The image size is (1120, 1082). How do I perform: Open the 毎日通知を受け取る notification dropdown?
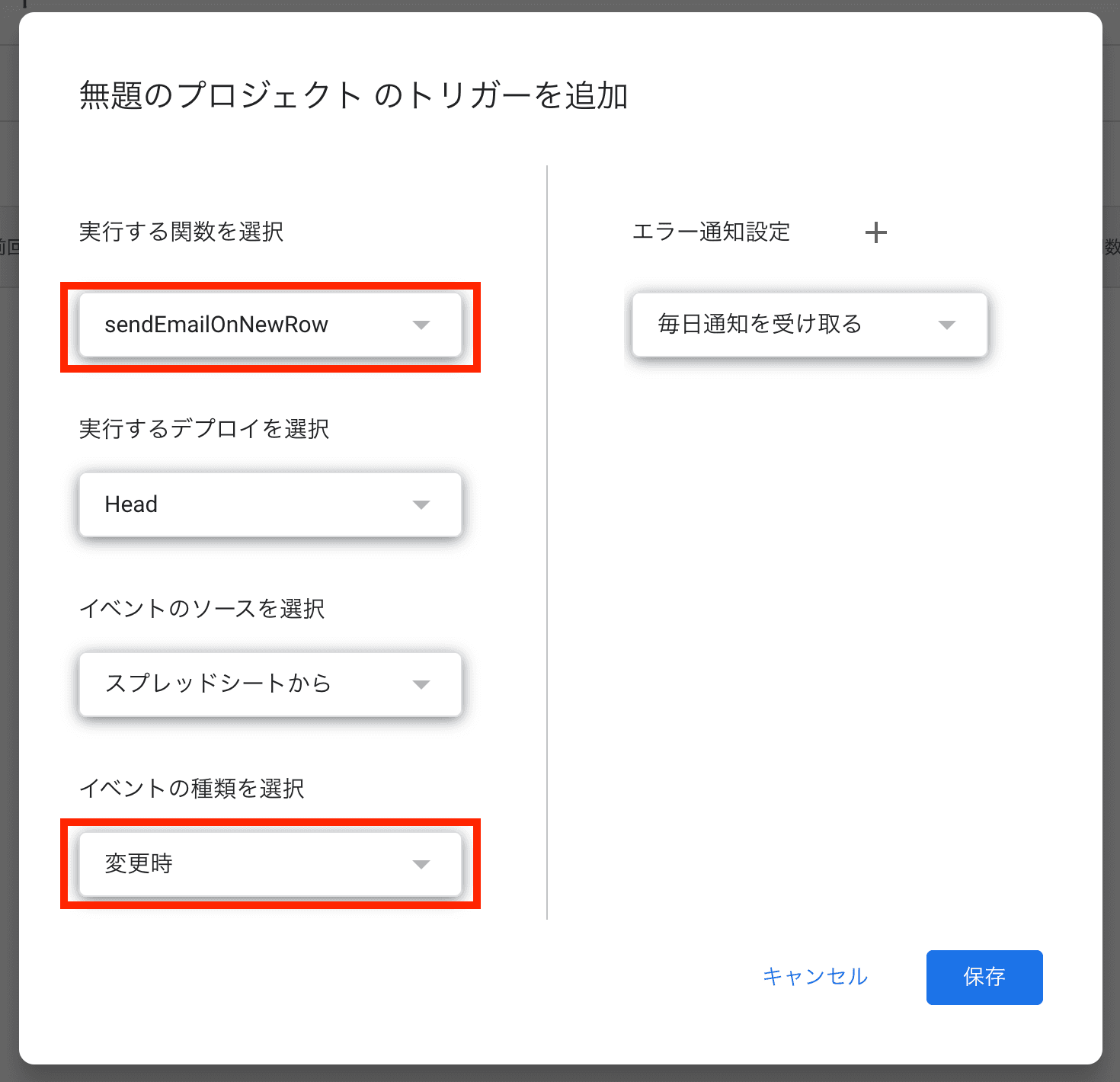click(x=792, y=325)
